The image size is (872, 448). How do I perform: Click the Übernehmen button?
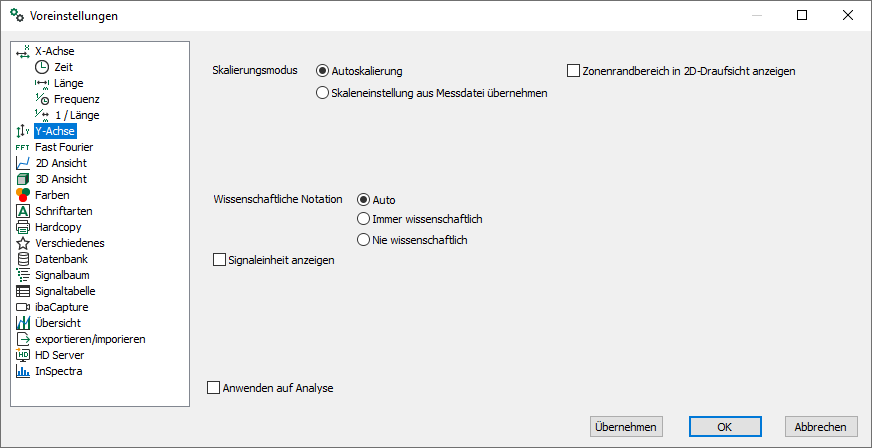click(626, 427)
